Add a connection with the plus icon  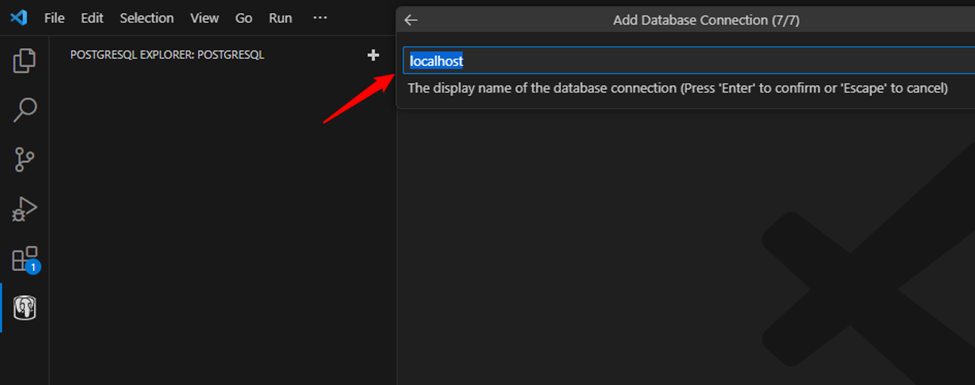[x=373, y=55]
